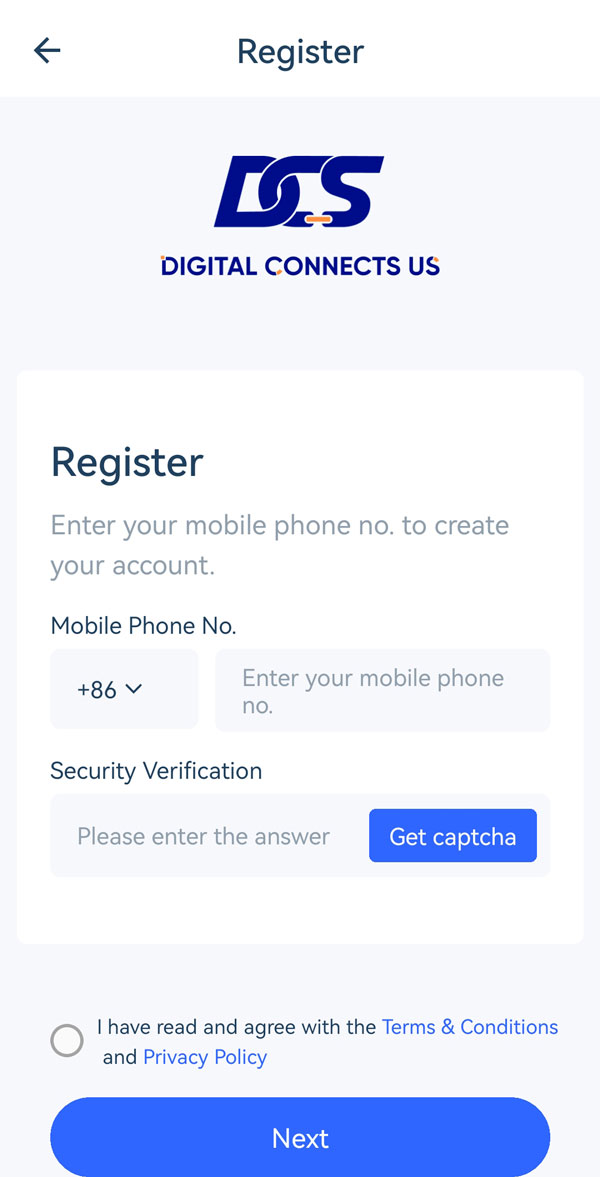
Task: Click the create your account description text
Action: pos(280,545)
